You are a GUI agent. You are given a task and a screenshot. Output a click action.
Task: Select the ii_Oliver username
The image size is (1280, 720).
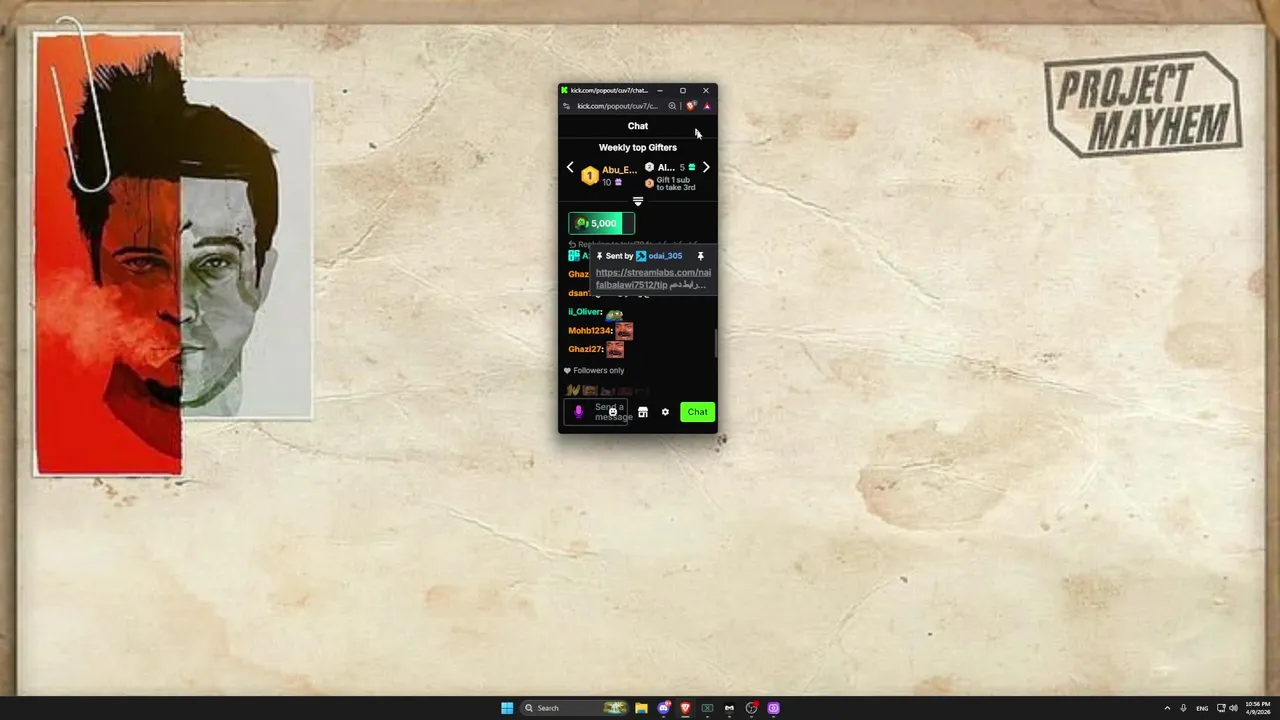585,312
